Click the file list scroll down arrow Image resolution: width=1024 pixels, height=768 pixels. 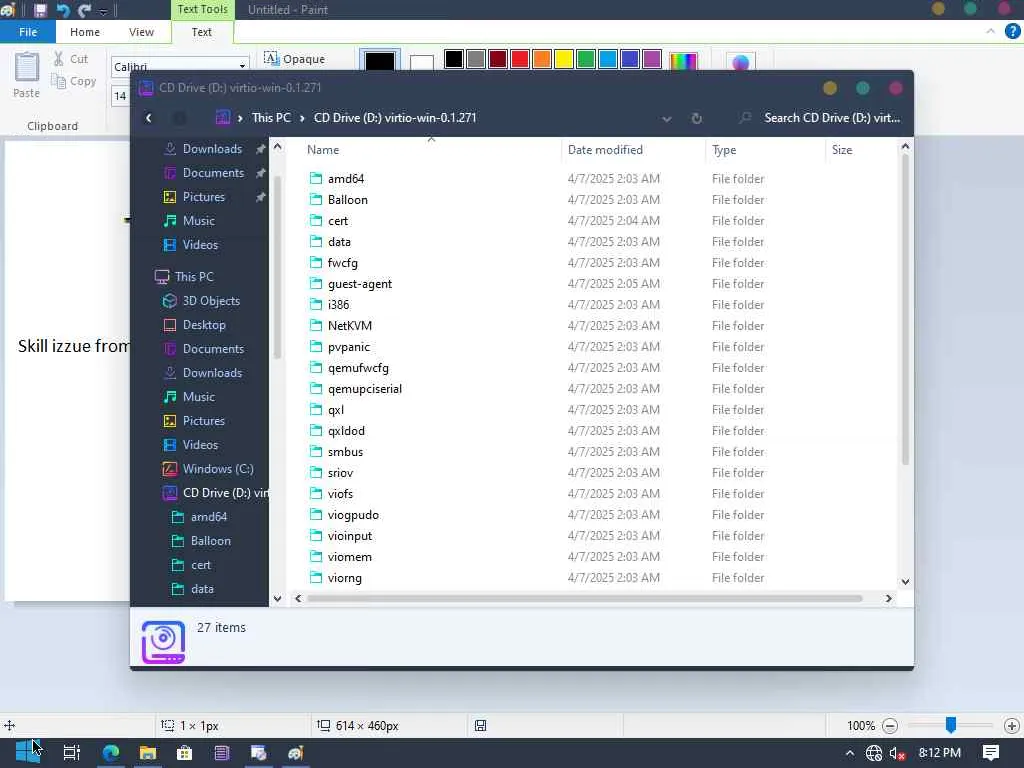(x=905, y=582)
